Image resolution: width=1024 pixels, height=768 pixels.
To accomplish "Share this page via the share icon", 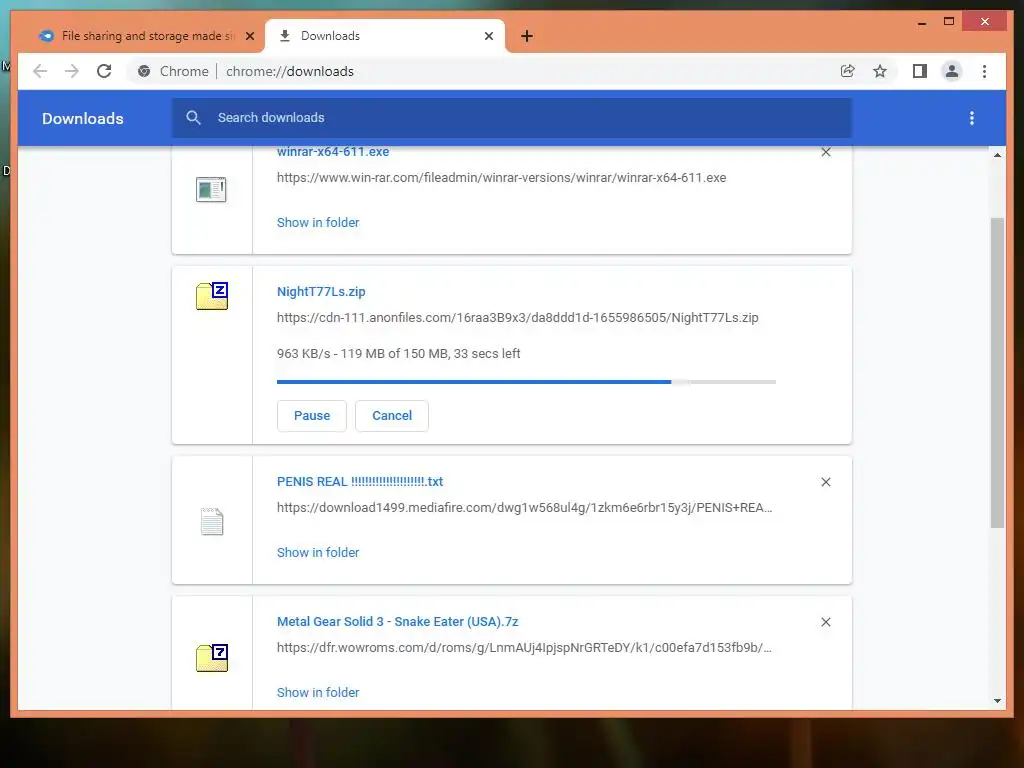I will click(847, 71).
